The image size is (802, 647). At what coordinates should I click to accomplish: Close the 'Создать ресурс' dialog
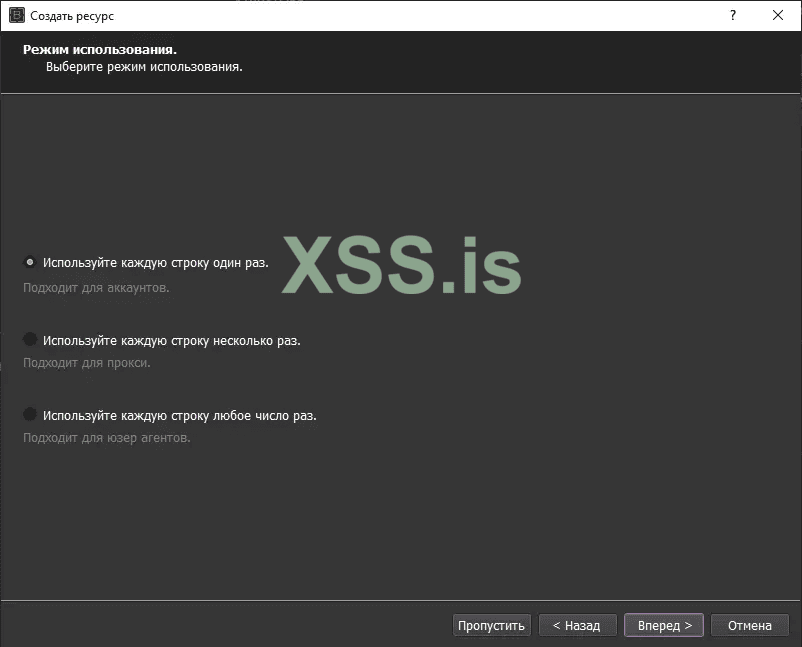pos(778,15)
